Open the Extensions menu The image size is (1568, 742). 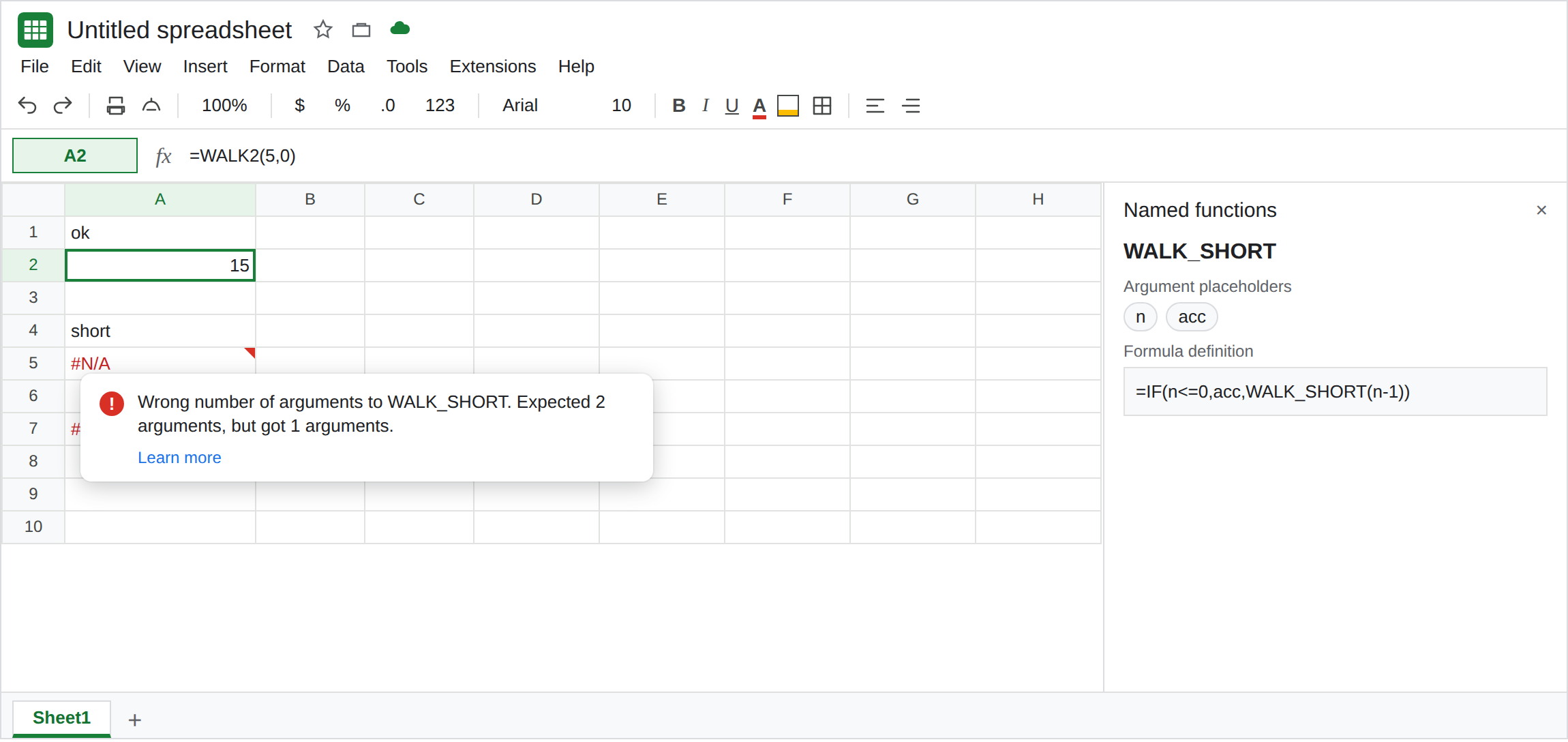(492, 66)
